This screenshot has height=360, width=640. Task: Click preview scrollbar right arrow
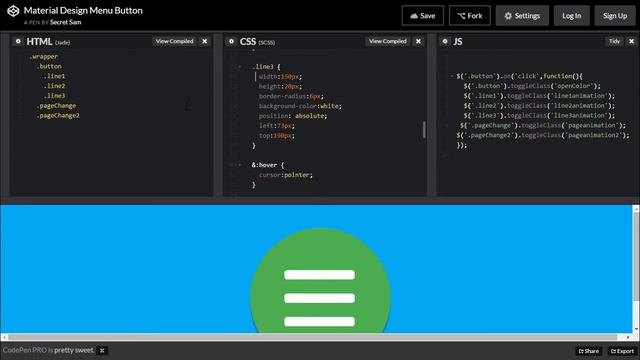point(628,337)
